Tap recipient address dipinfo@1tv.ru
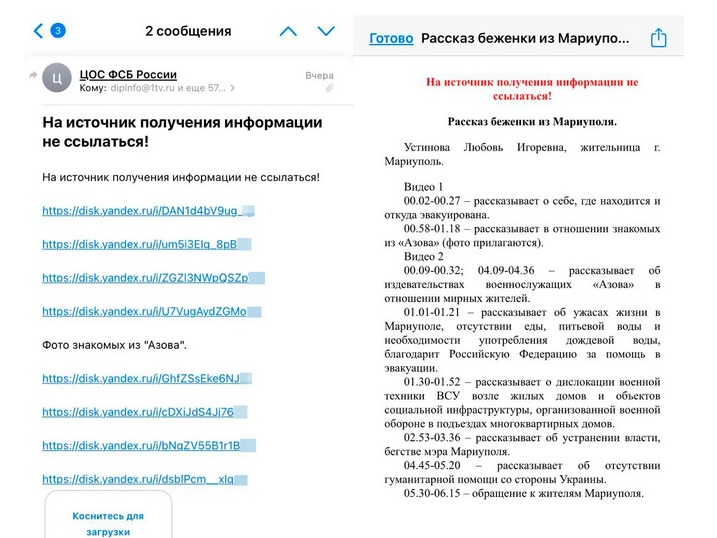The width and height of the screenshot is (717, 538). (141, 88)
